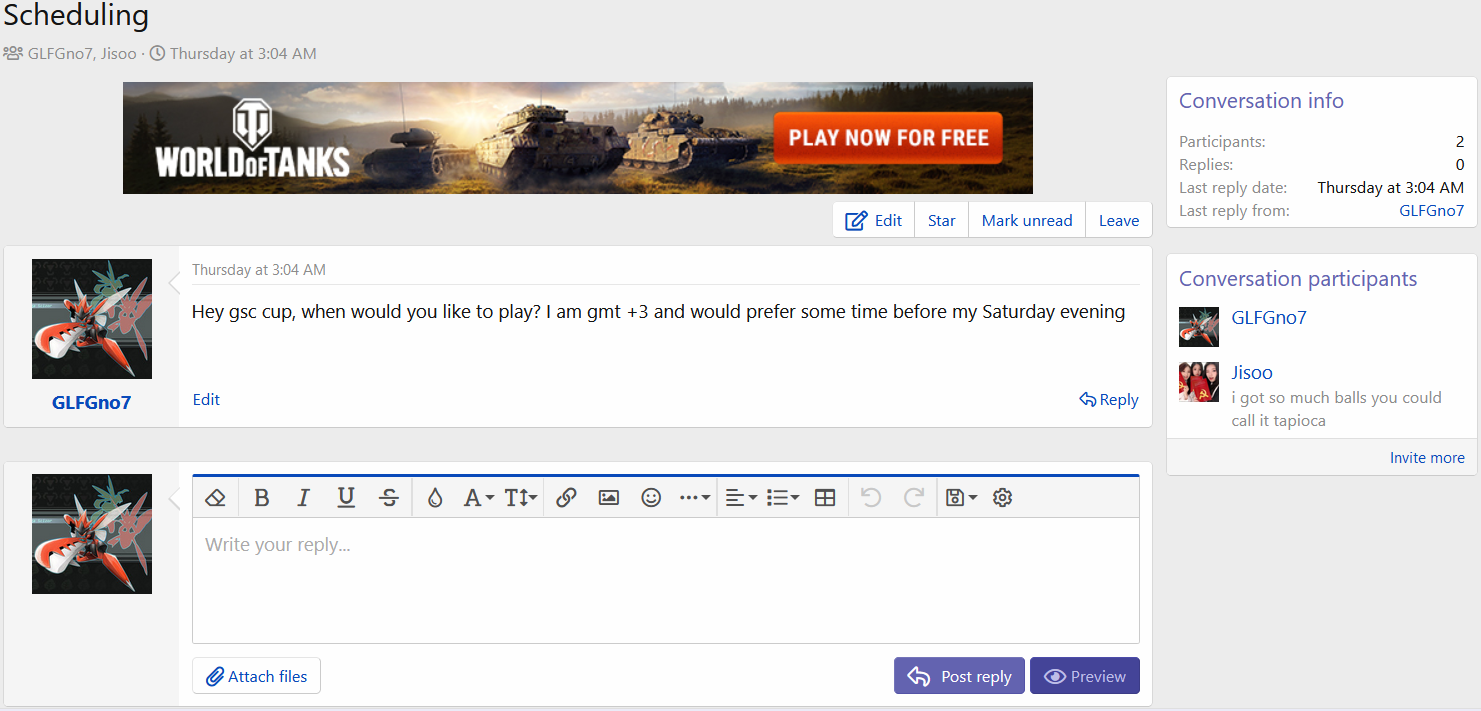The height and width of the screenshot is (711, 1481).
Task: Click the undo arrow in editor toolbar
Action: [x=871, y=497]
